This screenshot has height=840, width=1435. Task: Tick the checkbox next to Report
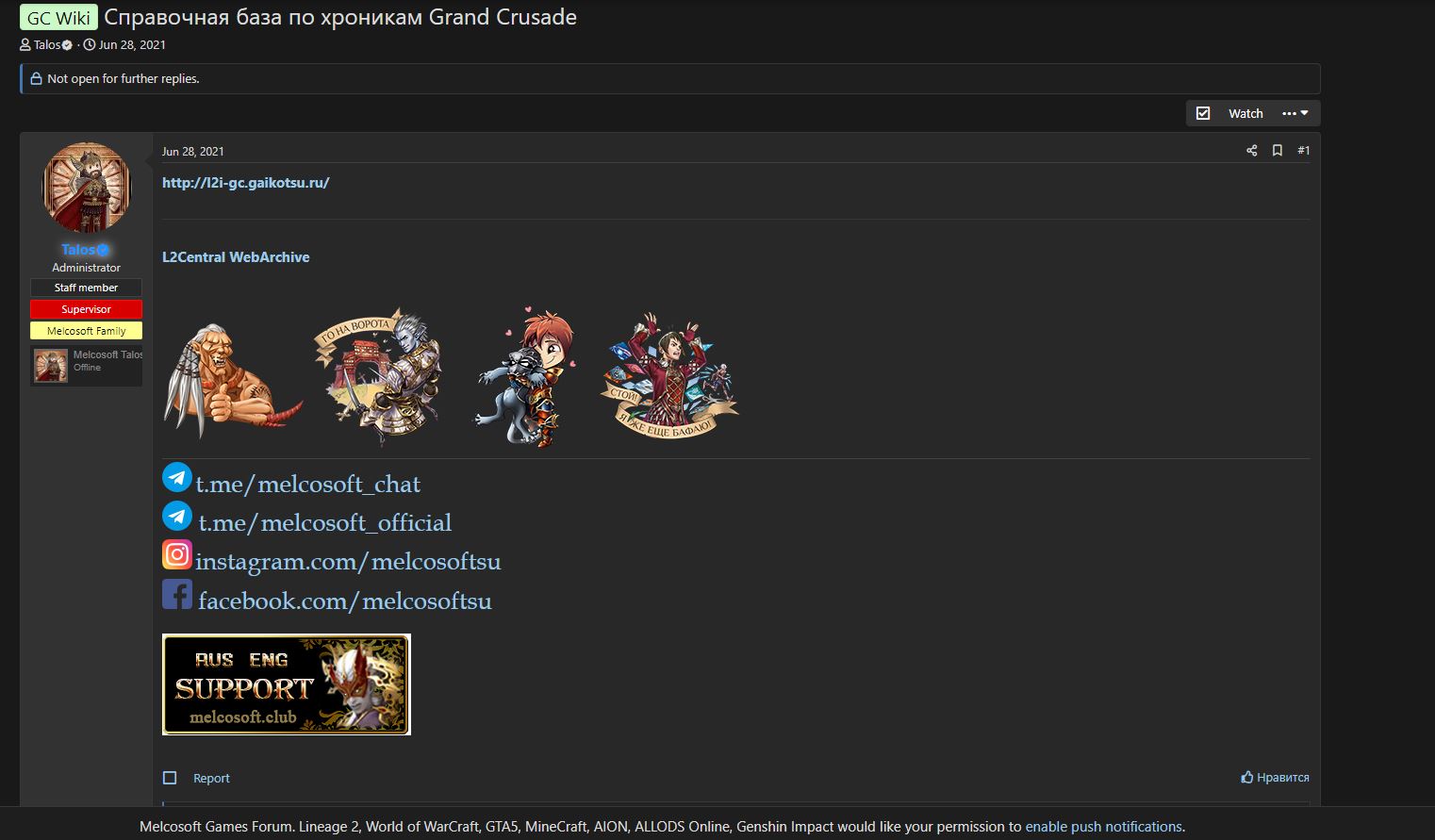click(170, 778)
